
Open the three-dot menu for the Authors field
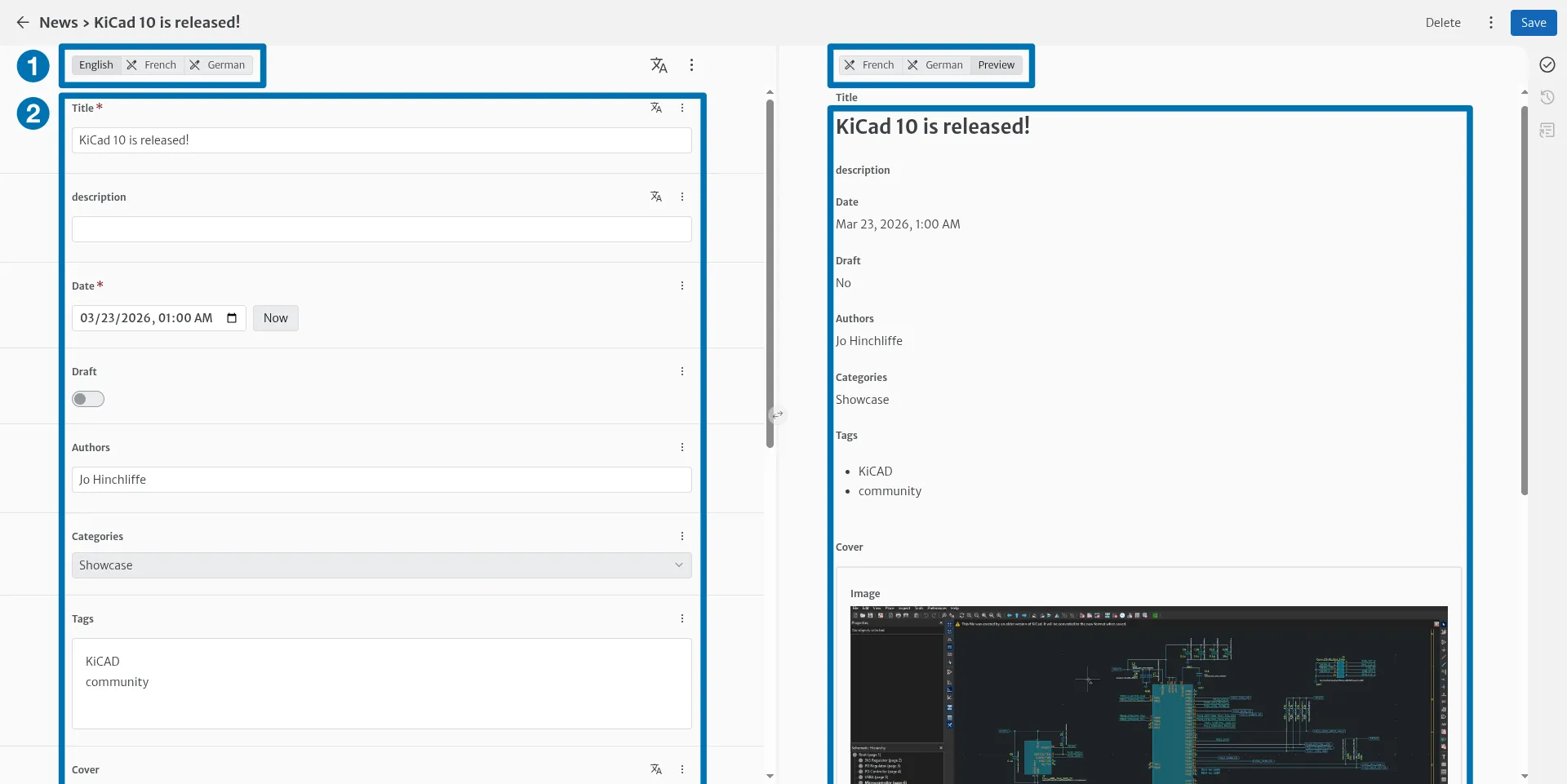click(x=682, y=447)
